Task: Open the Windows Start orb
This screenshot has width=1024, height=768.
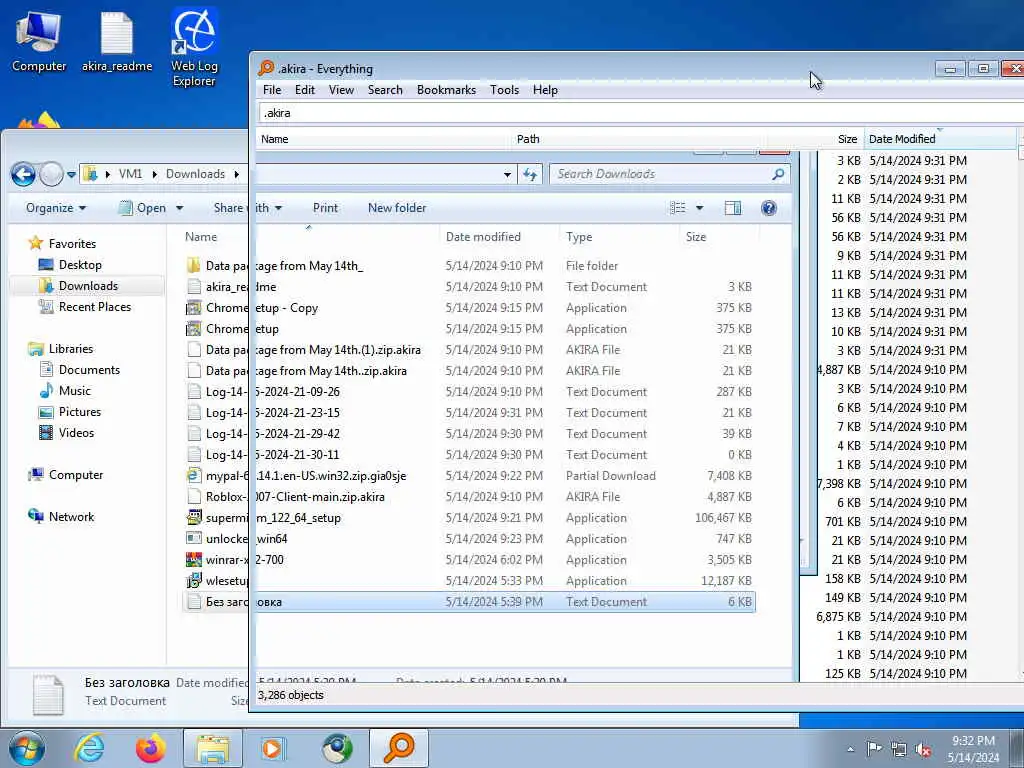Action: click(27, 748)
